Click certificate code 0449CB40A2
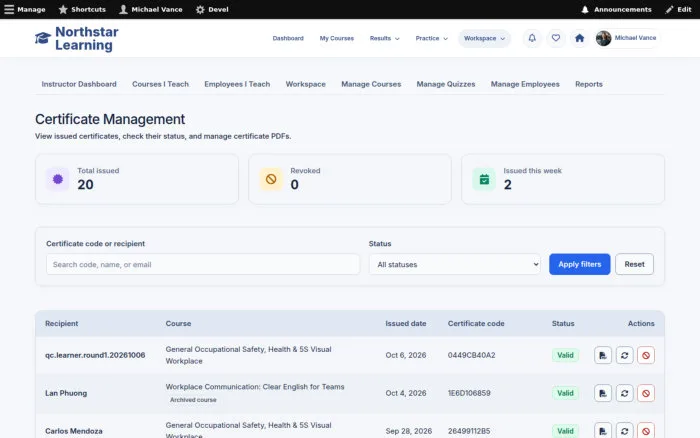Viewport: 700px width, 438px height. click(x=471, y=355)
